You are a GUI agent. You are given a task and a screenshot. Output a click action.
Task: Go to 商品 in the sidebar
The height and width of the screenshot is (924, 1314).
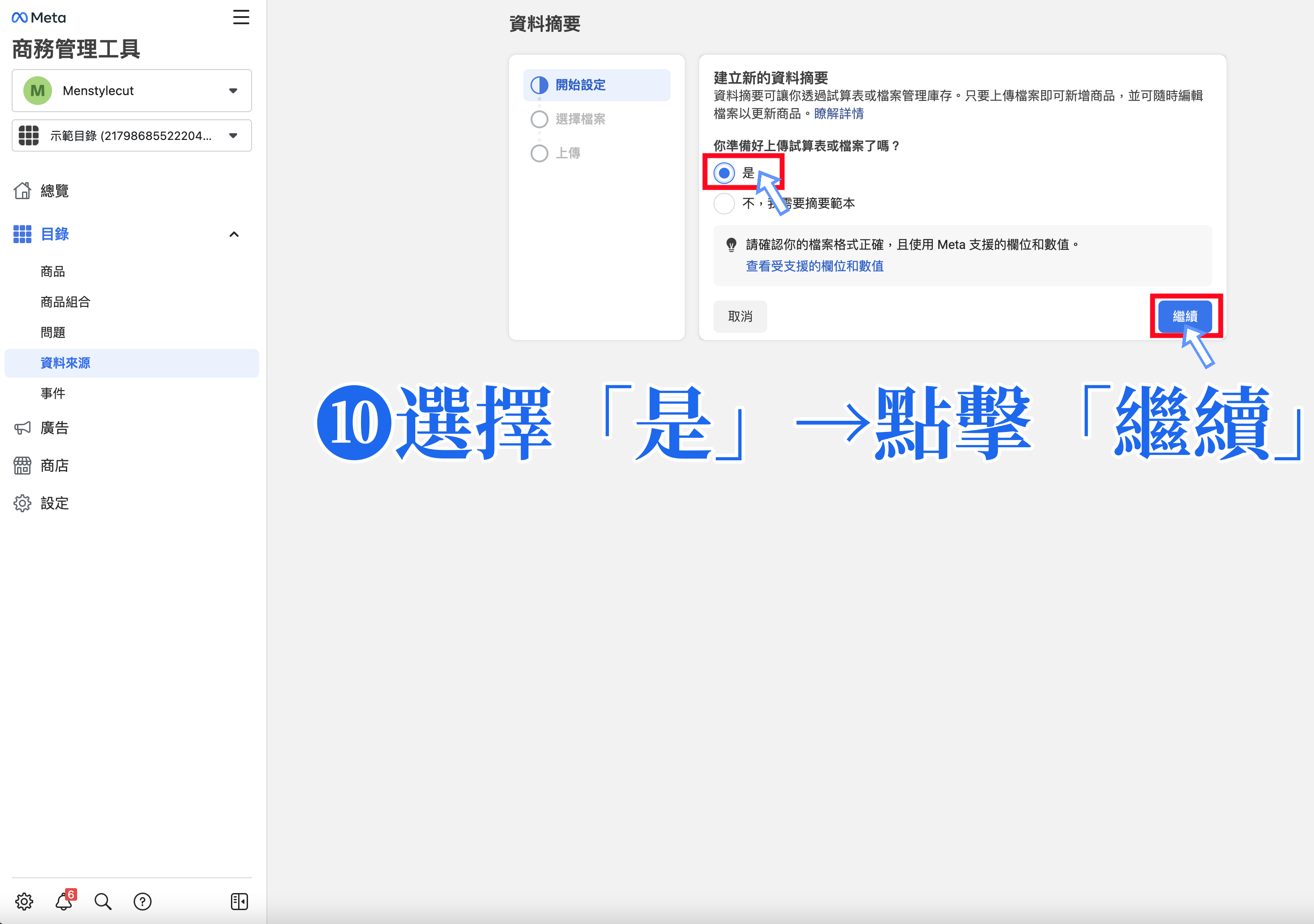[52, 271]
